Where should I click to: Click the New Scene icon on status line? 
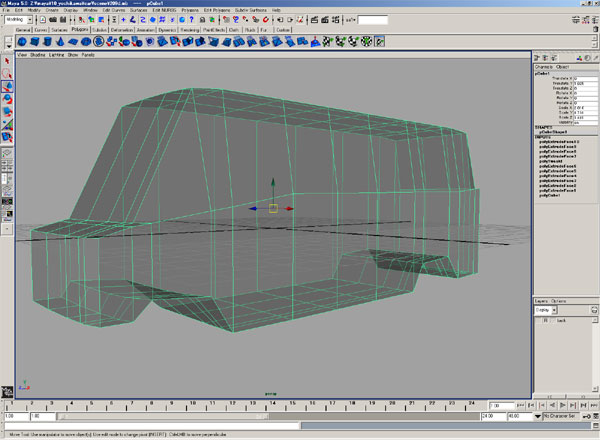43,20
